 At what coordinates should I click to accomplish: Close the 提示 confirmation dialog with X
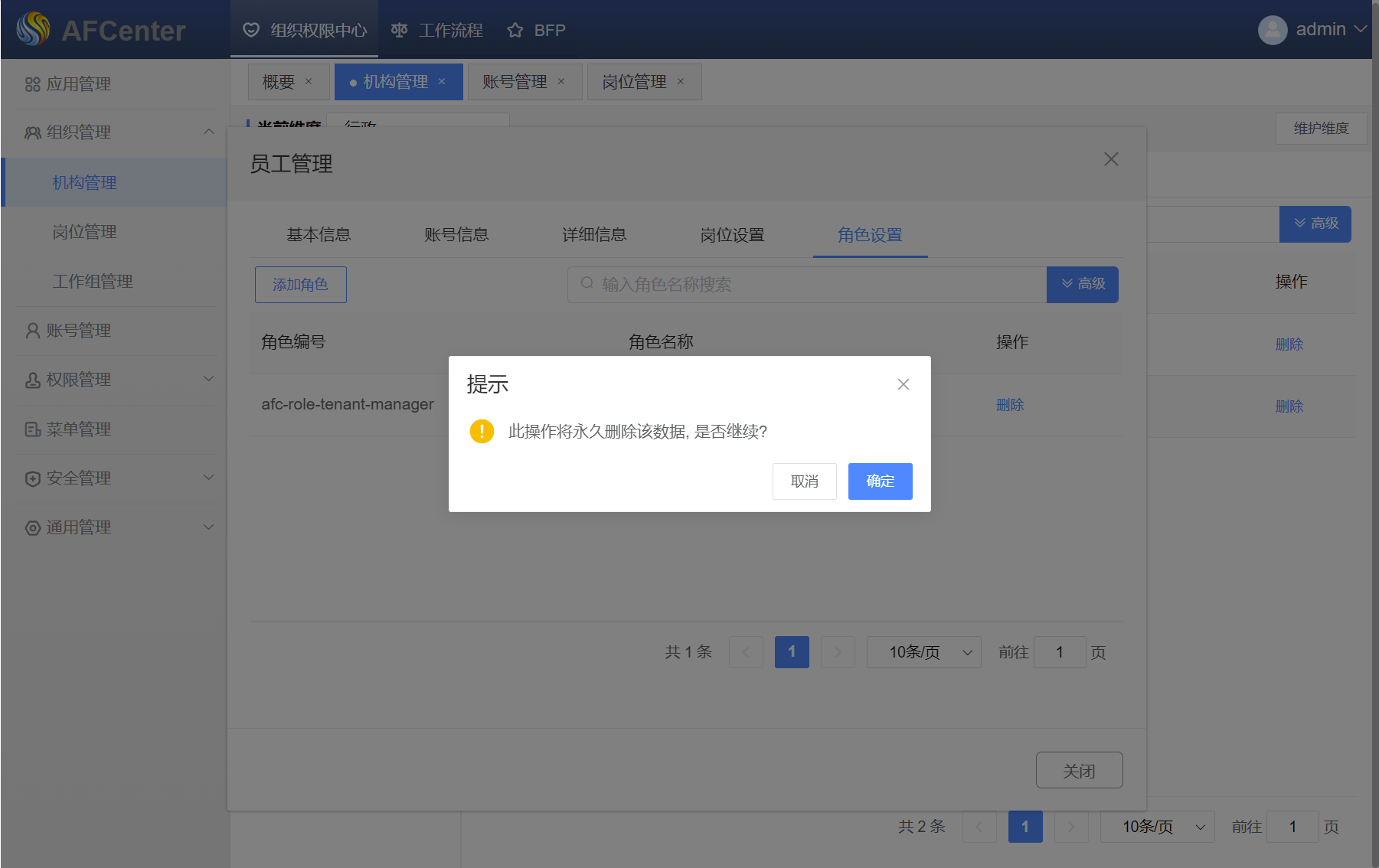903,384
